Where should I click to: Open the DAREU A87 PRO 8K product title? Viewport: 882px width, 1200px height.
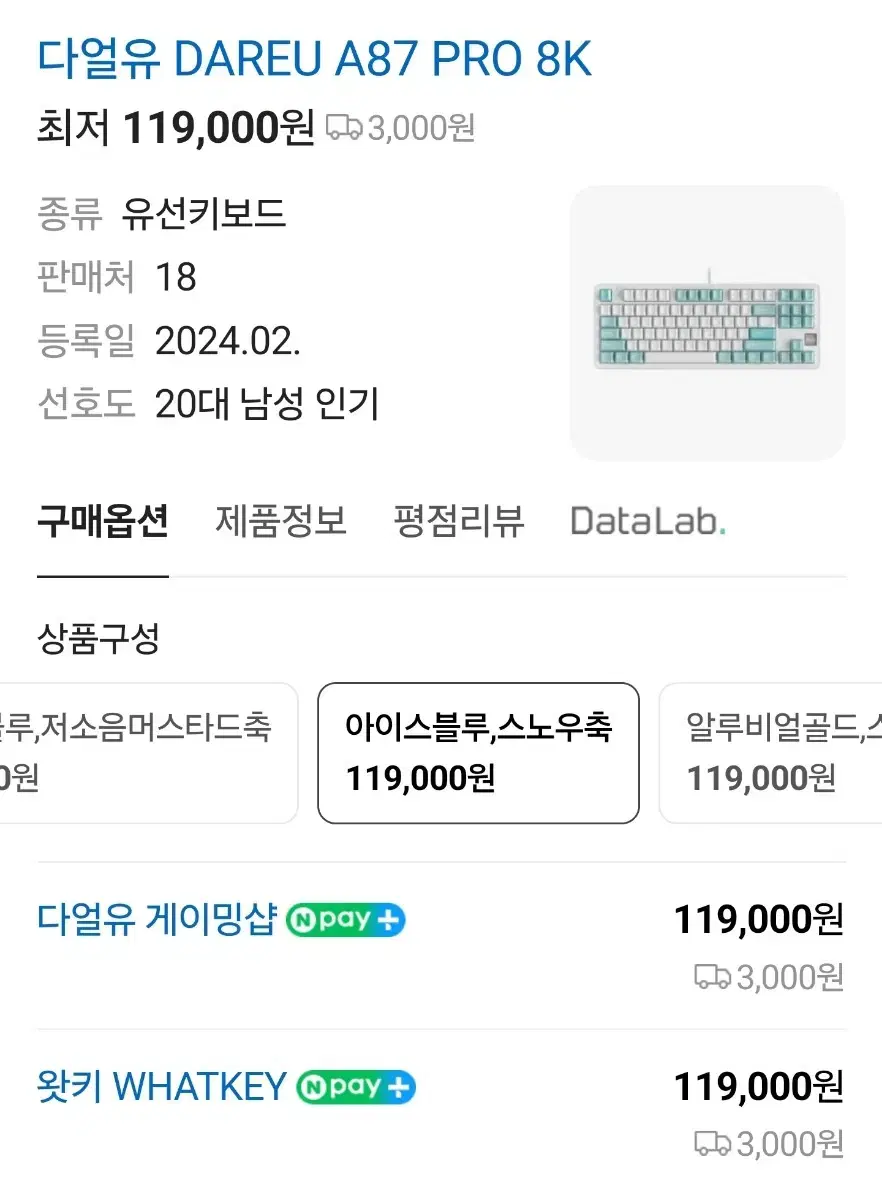(315, 60)
